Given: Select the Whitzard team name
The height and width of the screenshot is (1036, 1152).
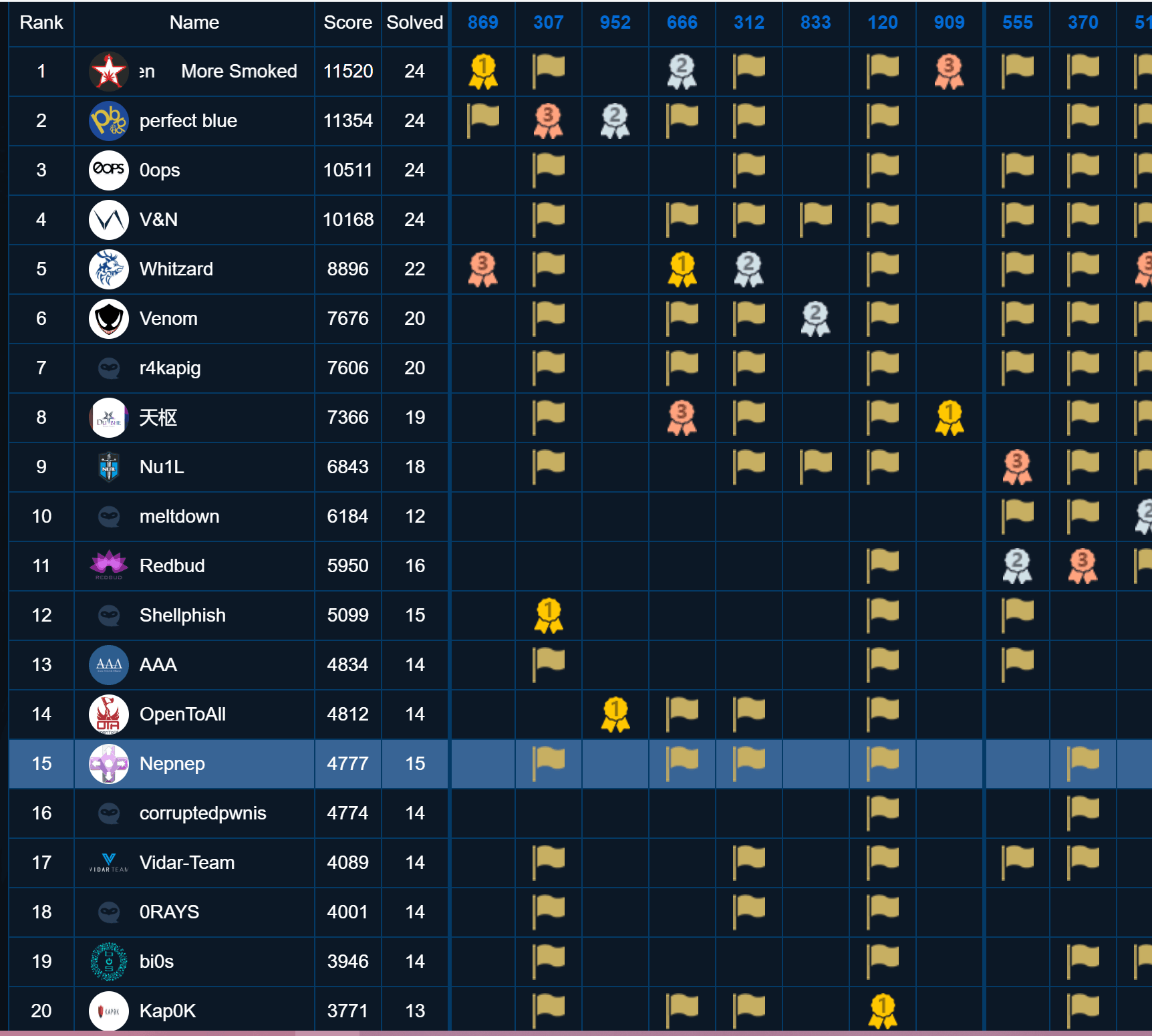Looking at the screenshot, I should (x=176, y=269).
